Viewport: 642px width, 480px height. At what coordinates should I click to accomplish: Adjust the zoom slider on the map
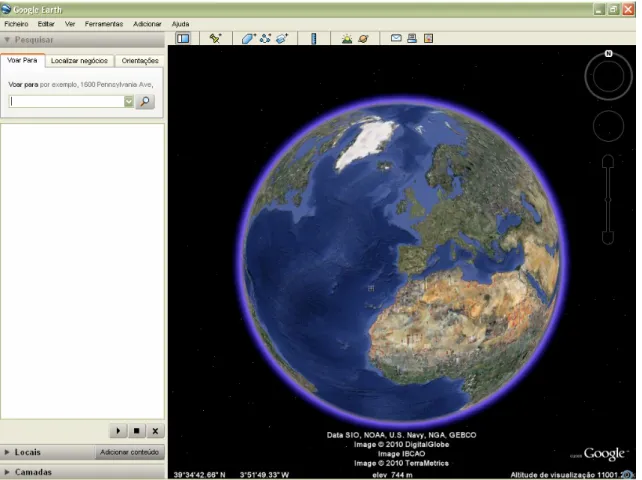[x=608, y=200]
